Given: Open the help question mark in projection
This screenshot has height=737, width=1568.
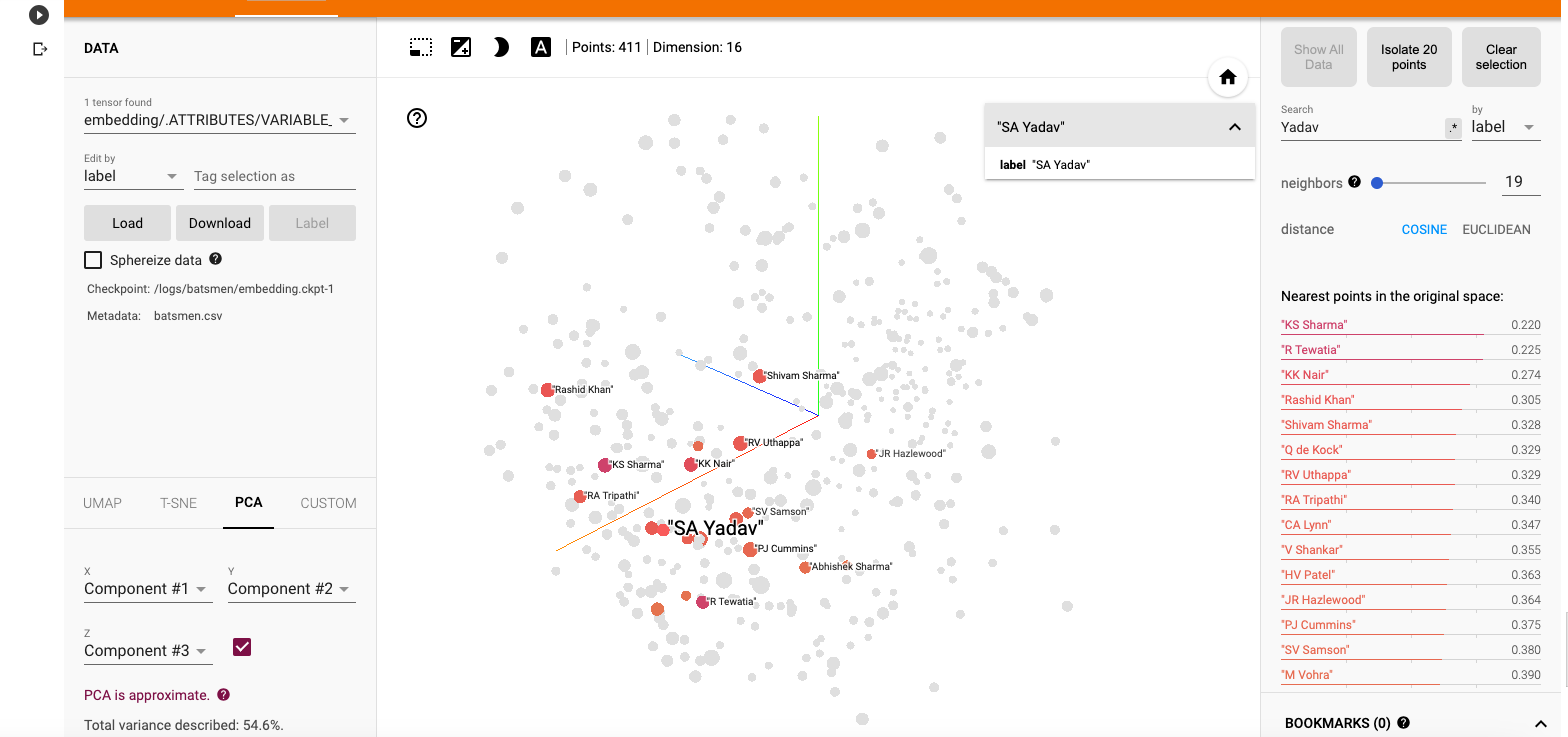Looking at the screenshot, I should click(418, 118).
